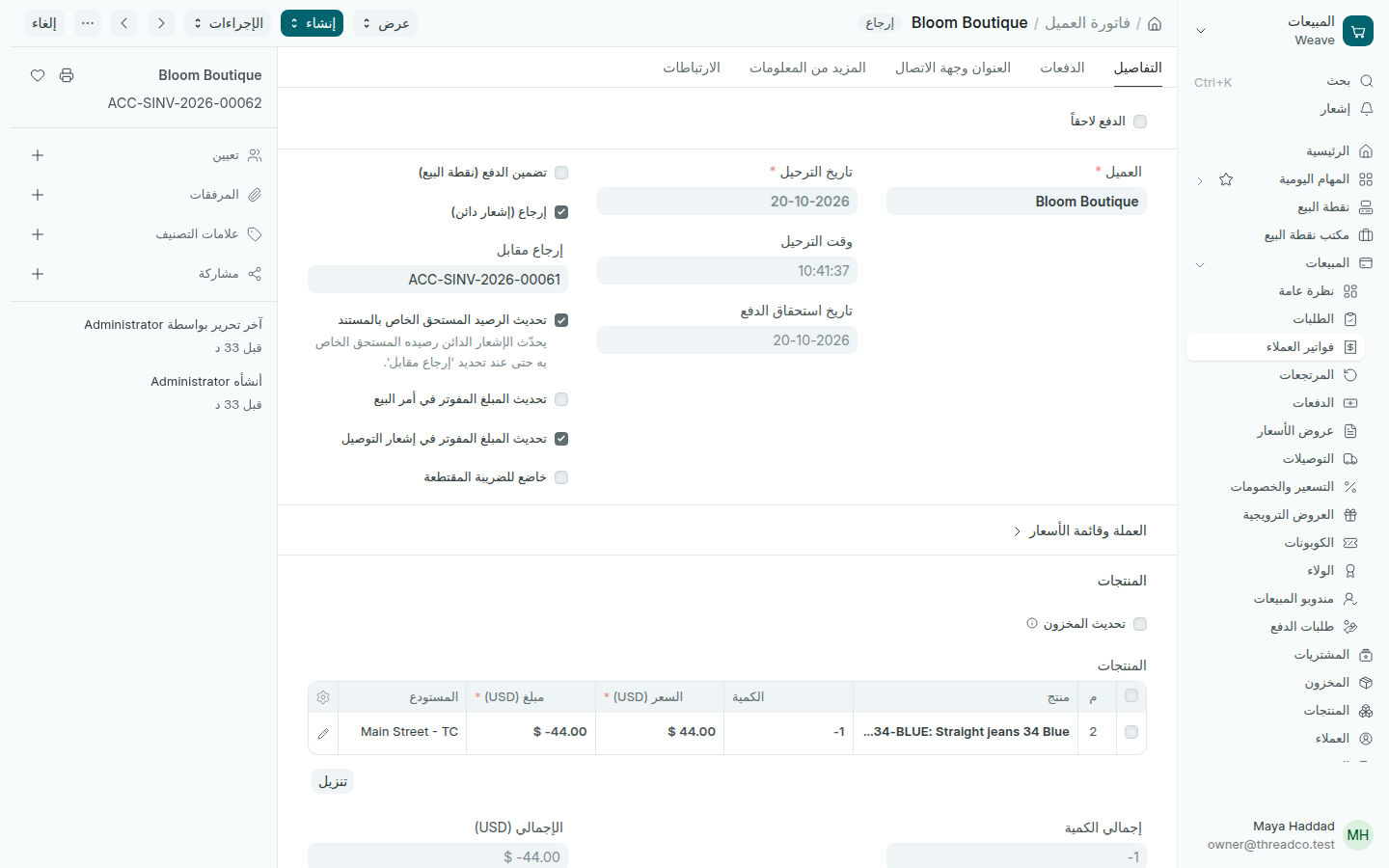Viewport: 1389px width, 868px height.
Task: Expand the workspace switcher chevron at top
Action: [x=1201, y=31]
